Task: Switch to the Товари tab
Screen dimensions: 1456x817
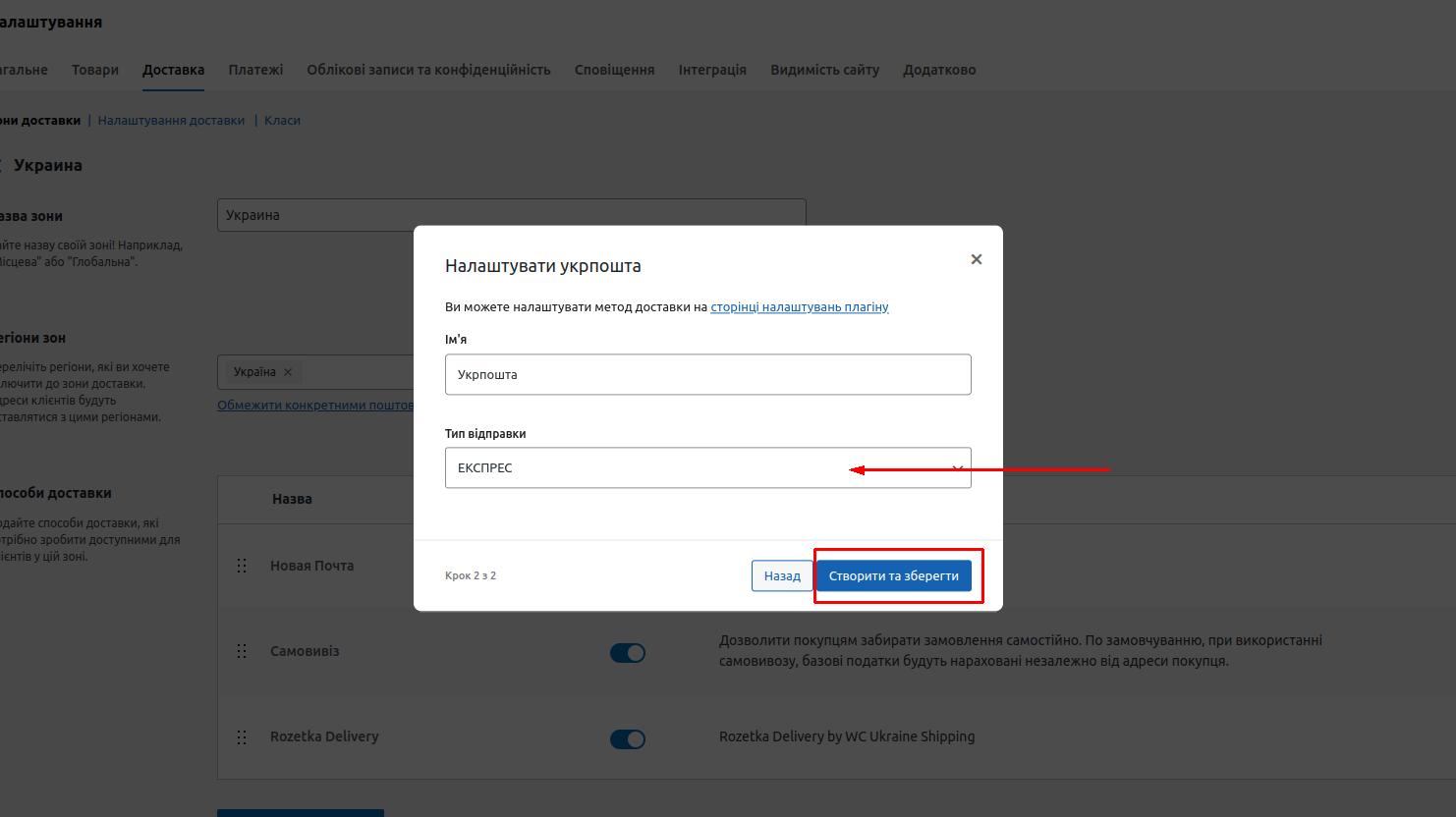Action: (95, 70)
